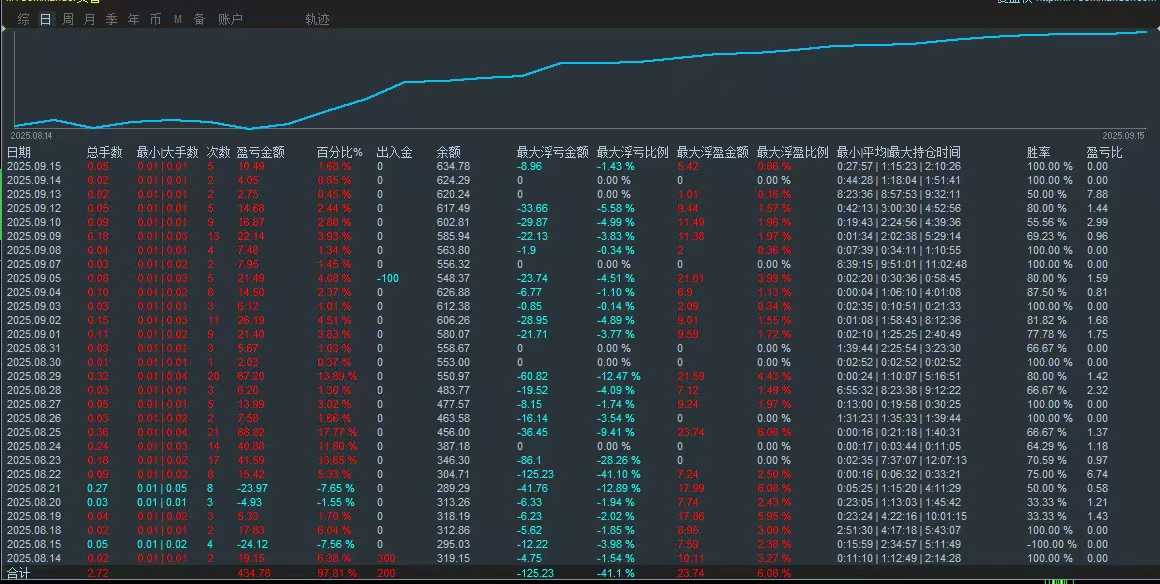Select the 2025.08.29 date cell
Image resolution: width=1160 pixels, height=584 pixels.
point(34,376)
